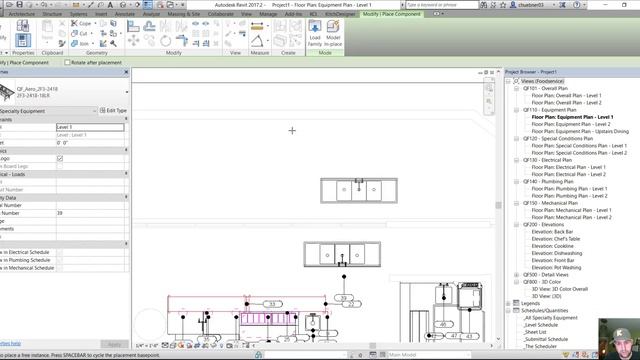Image resolution: width=640 pixels, height=360 pixels.
Task: Open the Specialty Equipment filter dropdown
Action: [x=94, y=111]
